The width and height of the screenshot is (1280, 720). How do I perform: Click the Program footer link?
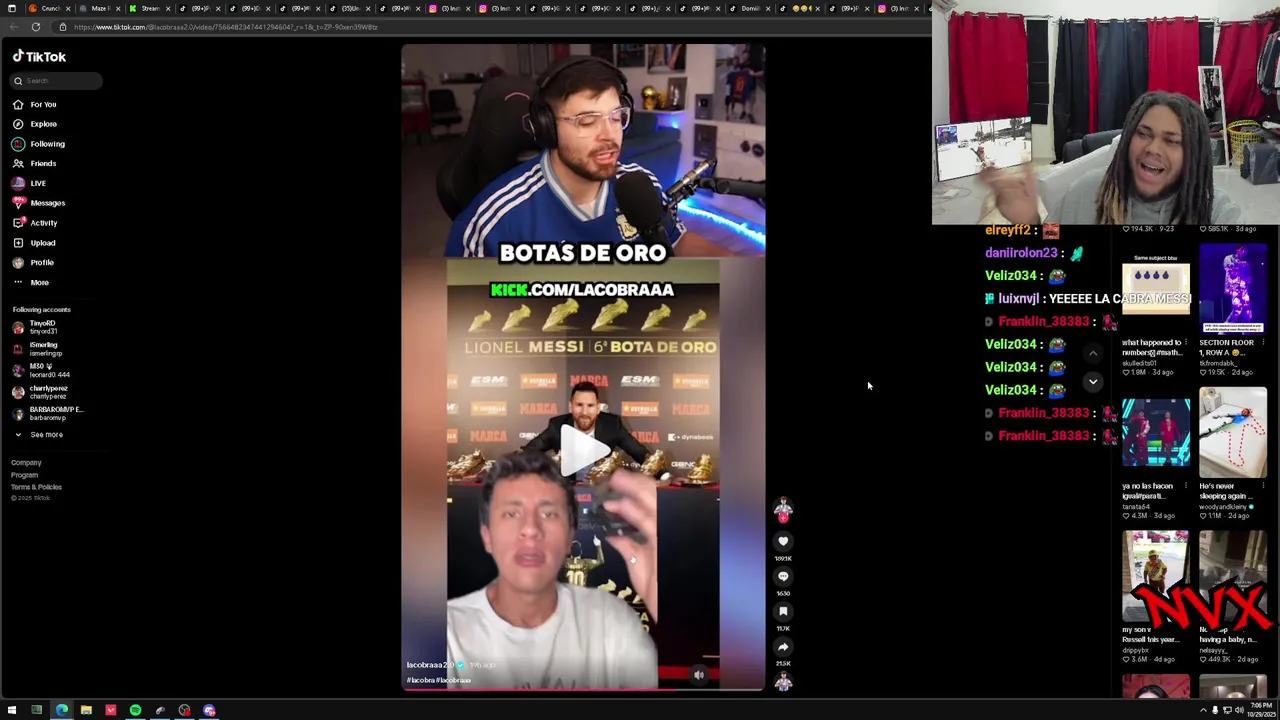24,475
